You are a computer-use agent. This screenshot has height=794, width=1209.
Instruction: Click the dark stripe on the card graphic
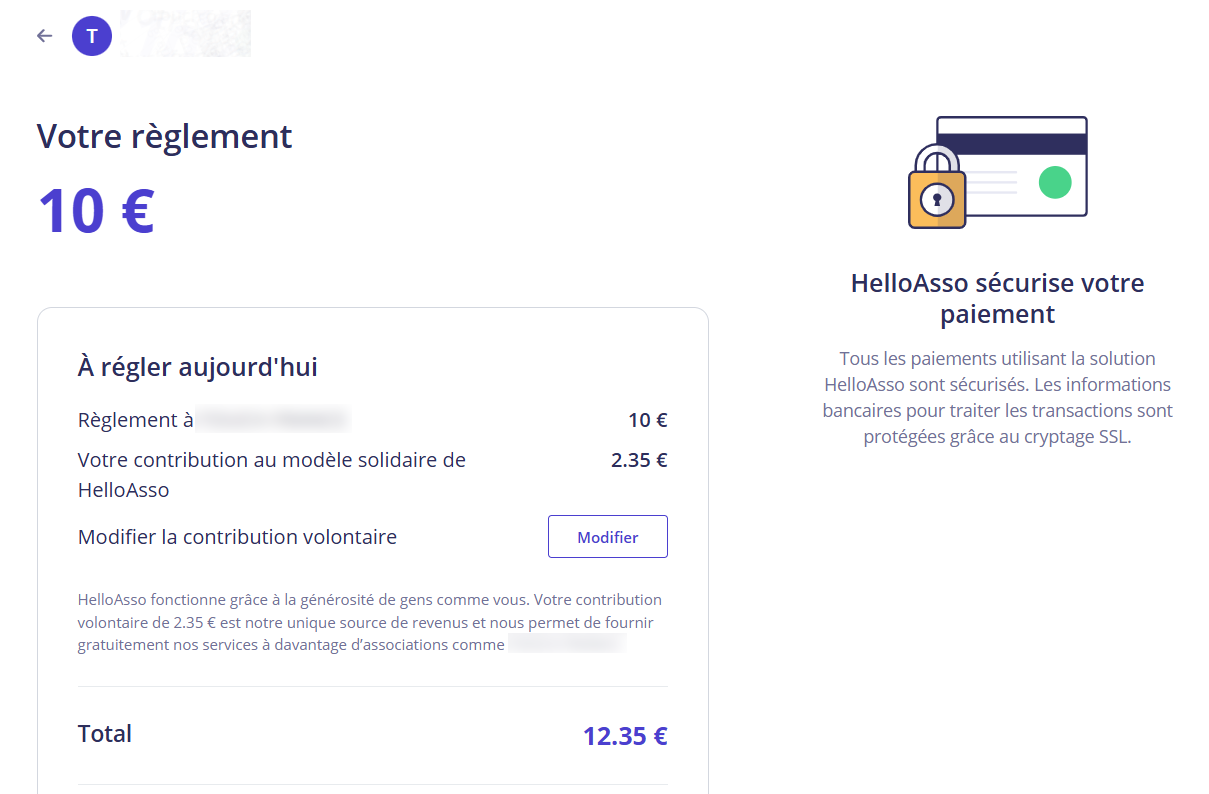1011,144
